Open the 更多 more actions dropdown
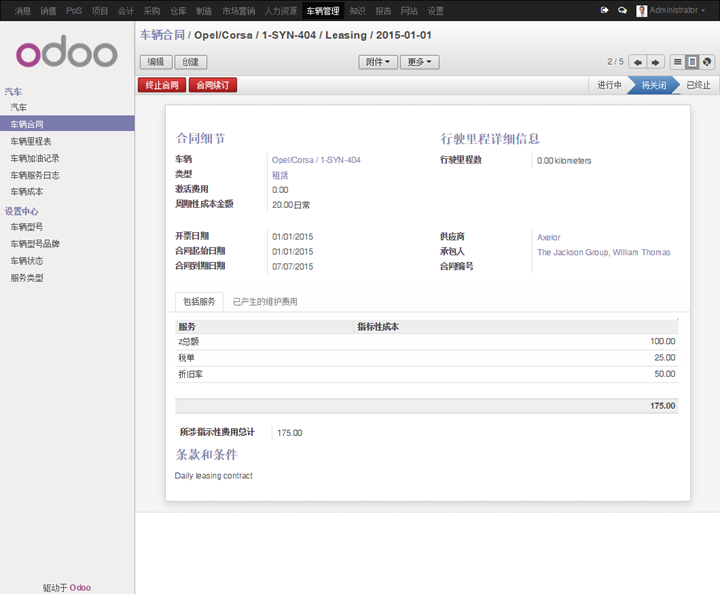 point(420,62)
